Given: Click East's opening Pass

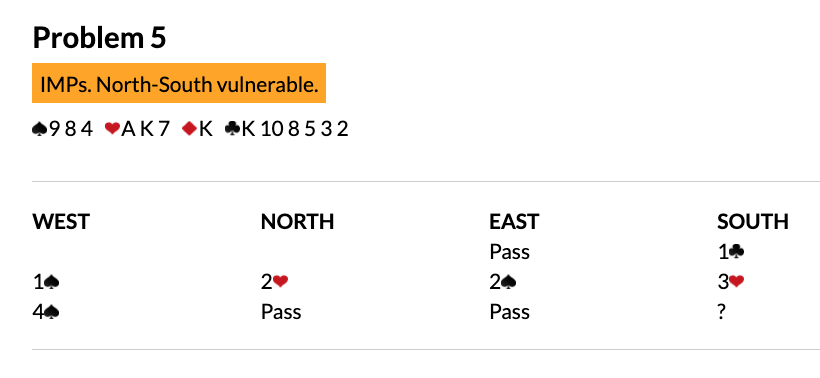Looking at the screenshot, I should [x=509, y=252].
